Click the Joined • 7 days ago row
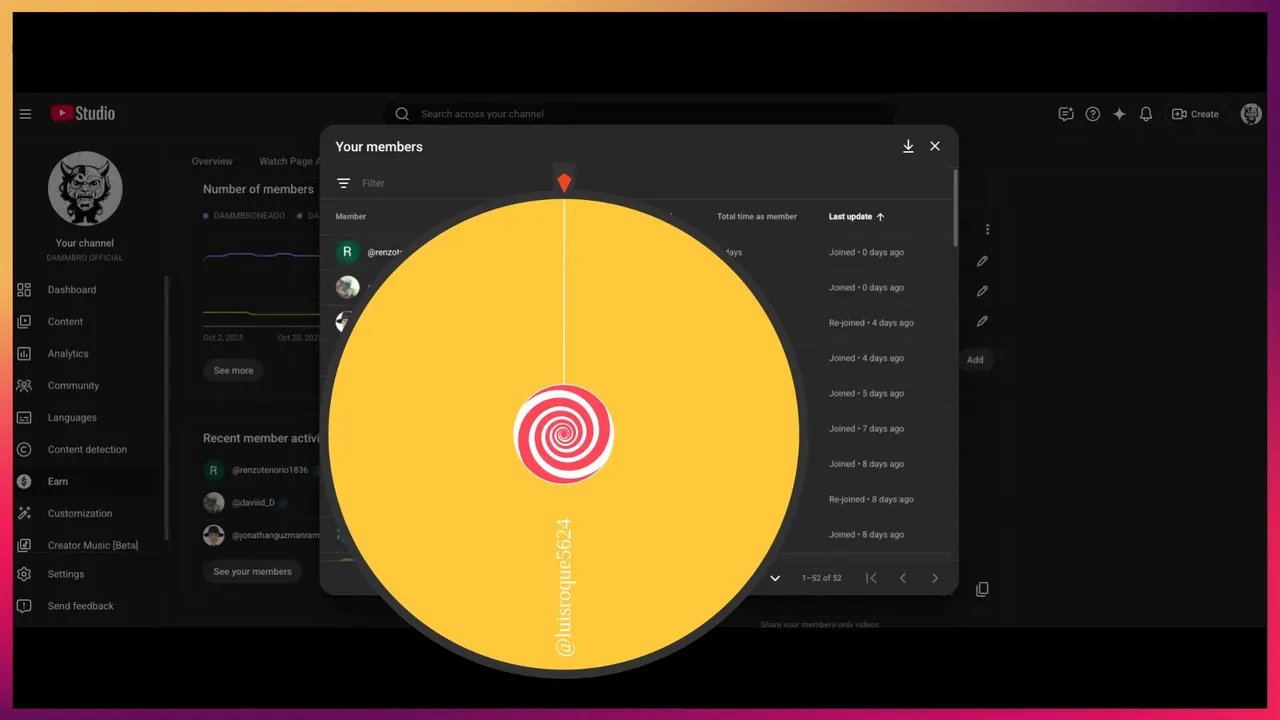This screenshot has width=1280, height=720. click(866, 429)
